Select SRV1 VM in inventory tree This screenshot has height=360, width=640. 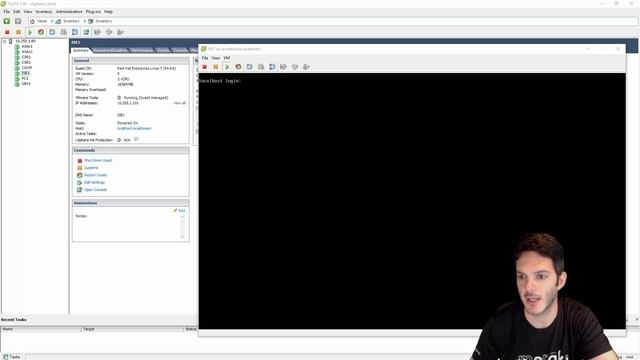point(26,84)
